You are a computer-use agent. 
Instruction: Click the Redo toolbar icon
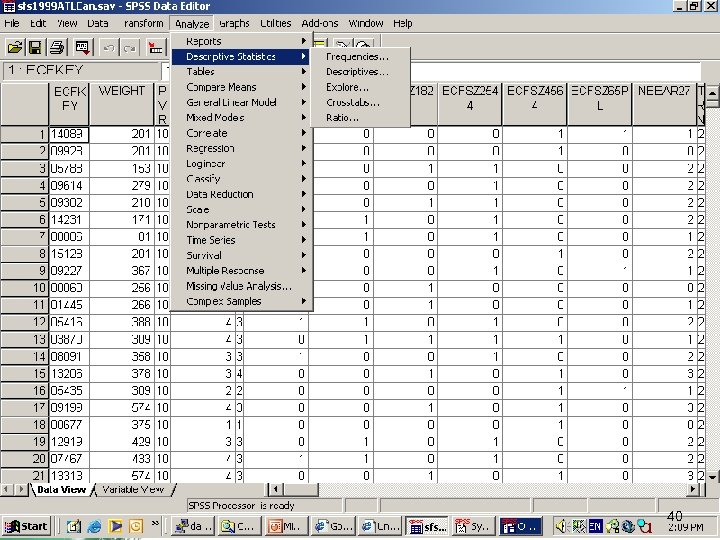point(130,47)
